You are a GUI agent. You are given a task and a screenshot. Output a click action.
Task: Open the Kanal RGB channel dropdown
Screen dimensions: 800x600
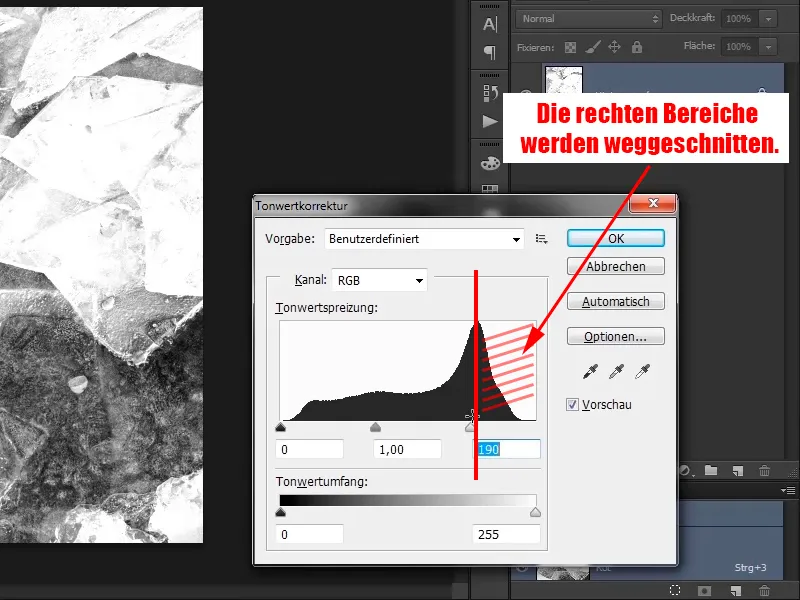pos(380,280)
